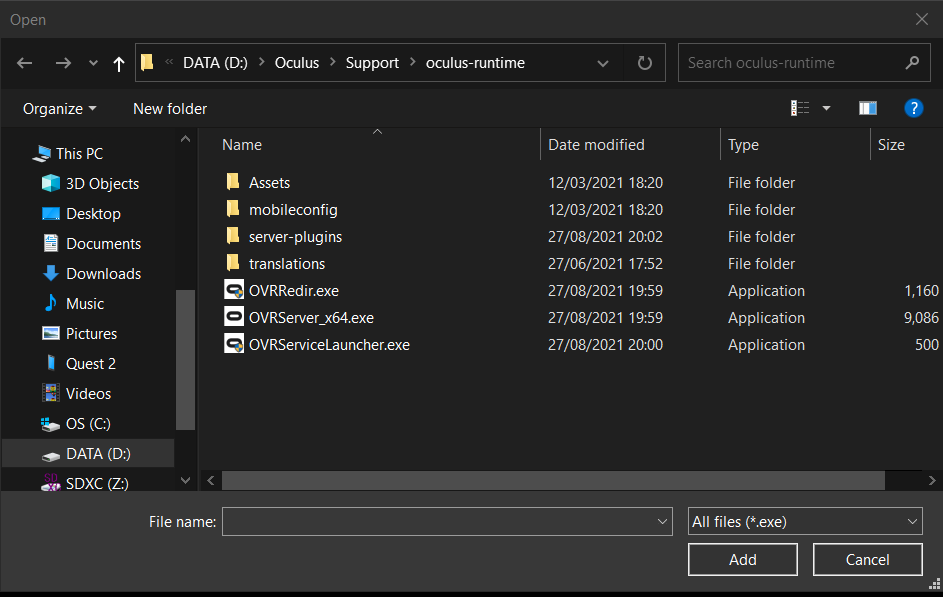Select oculus-runtime breadcrumb segment

tap(475, 63)
